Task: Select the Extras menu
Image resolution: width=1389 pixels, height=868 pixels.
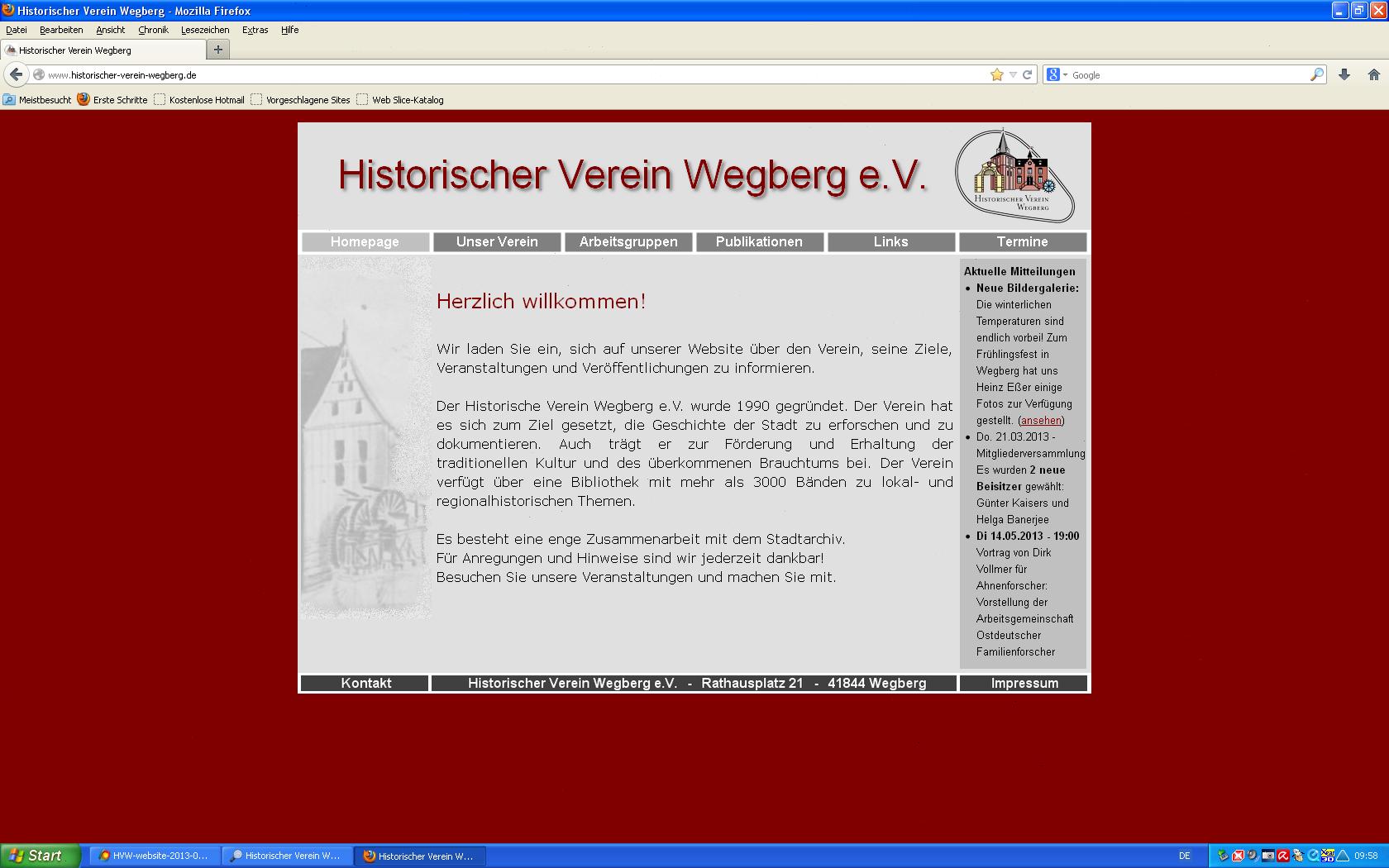Action: pyautogui.click(x=255, y=30)
